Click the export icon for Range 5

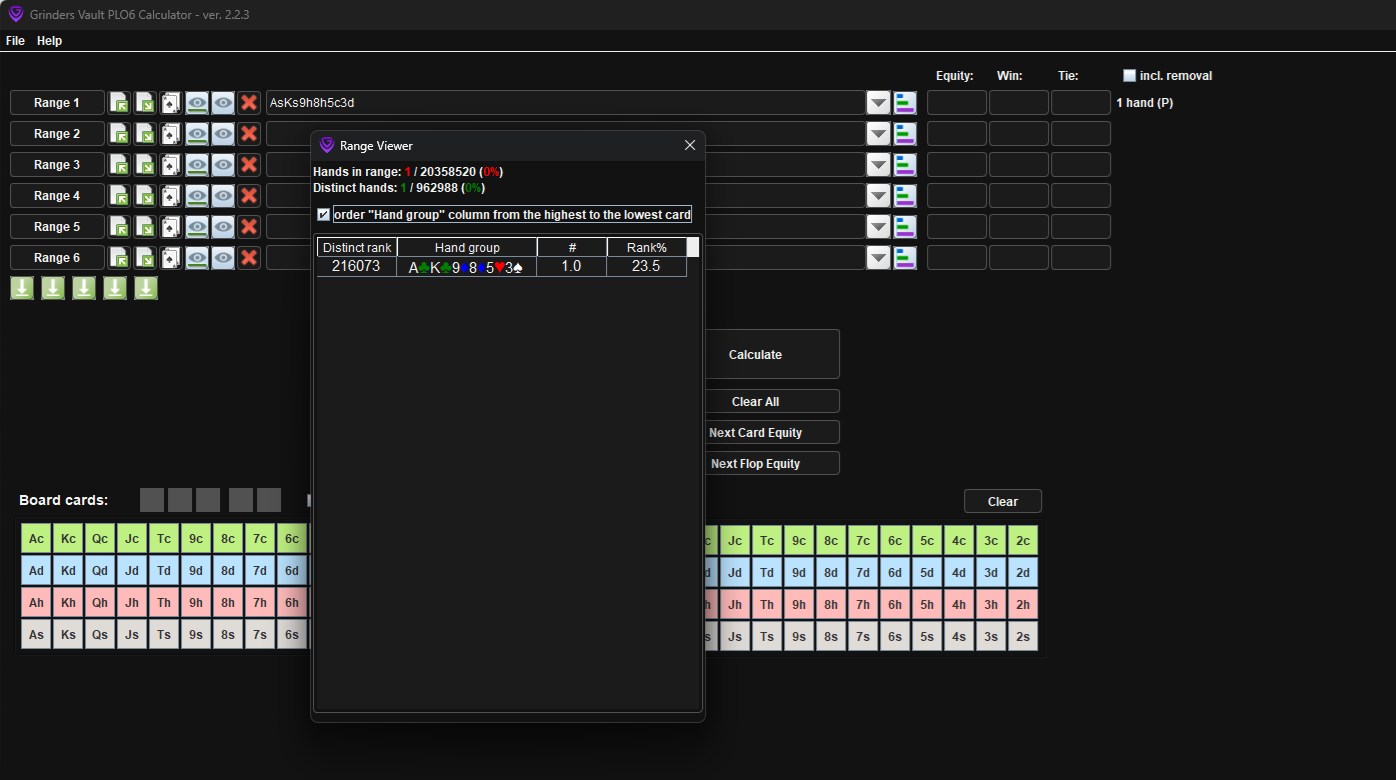145,227
